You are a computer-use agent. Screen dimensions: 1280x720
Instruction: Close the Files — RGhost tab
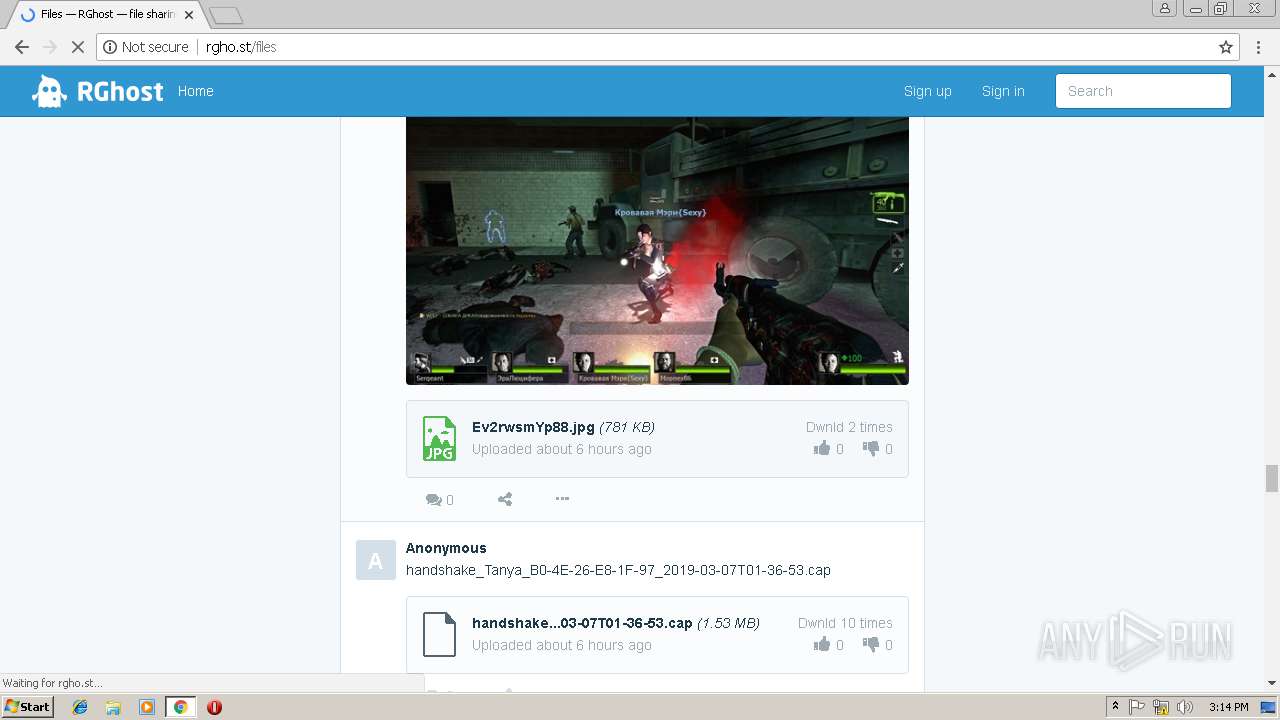[x=189, y=15]
